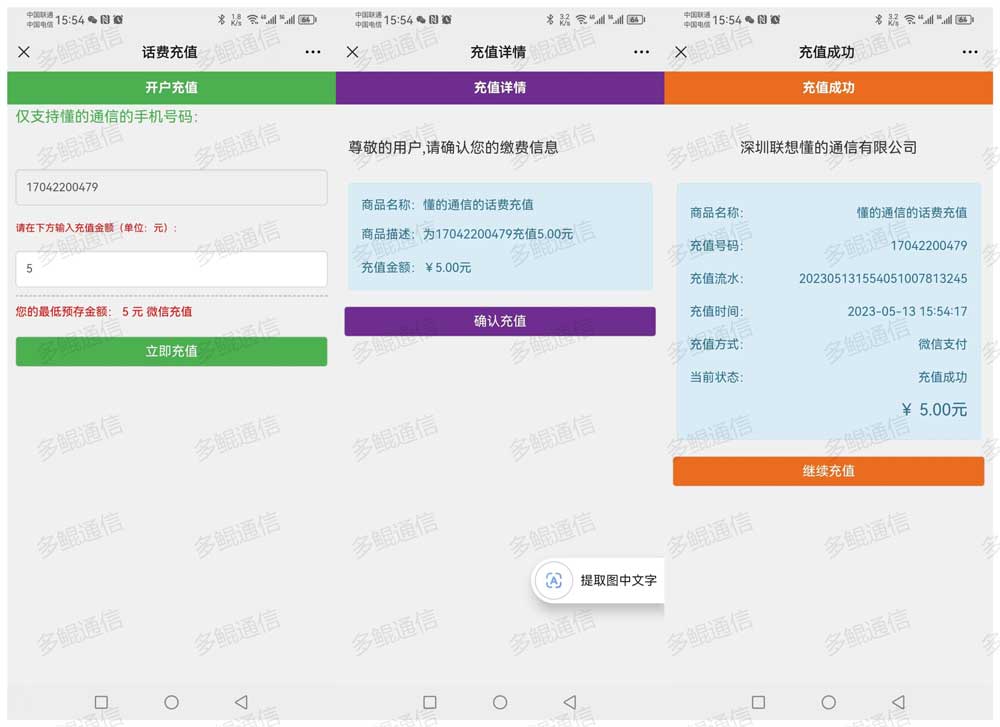Tap the orange 继续充值 button

828,471
